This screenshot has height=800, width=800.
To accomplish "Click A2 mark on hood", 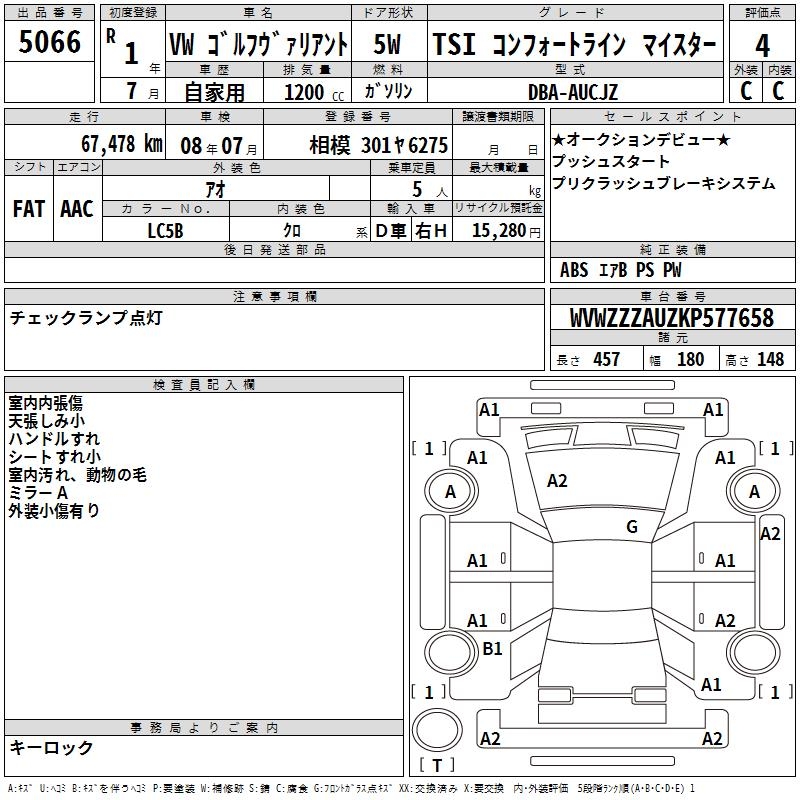I will coord(557,481).
